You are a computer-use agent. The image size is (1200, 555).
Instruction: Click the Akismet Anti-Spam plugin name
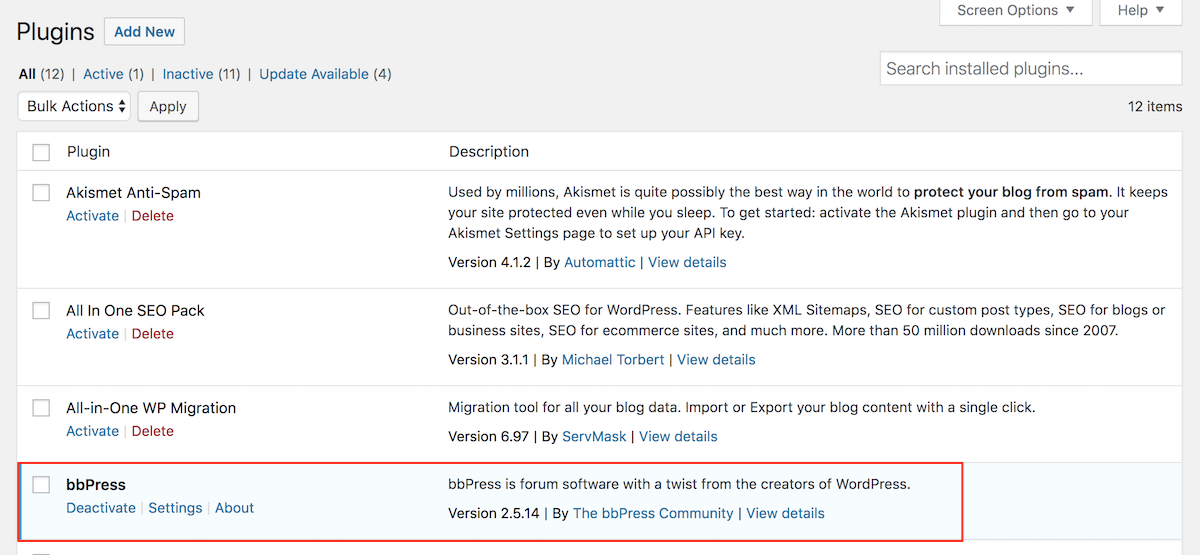134,192
